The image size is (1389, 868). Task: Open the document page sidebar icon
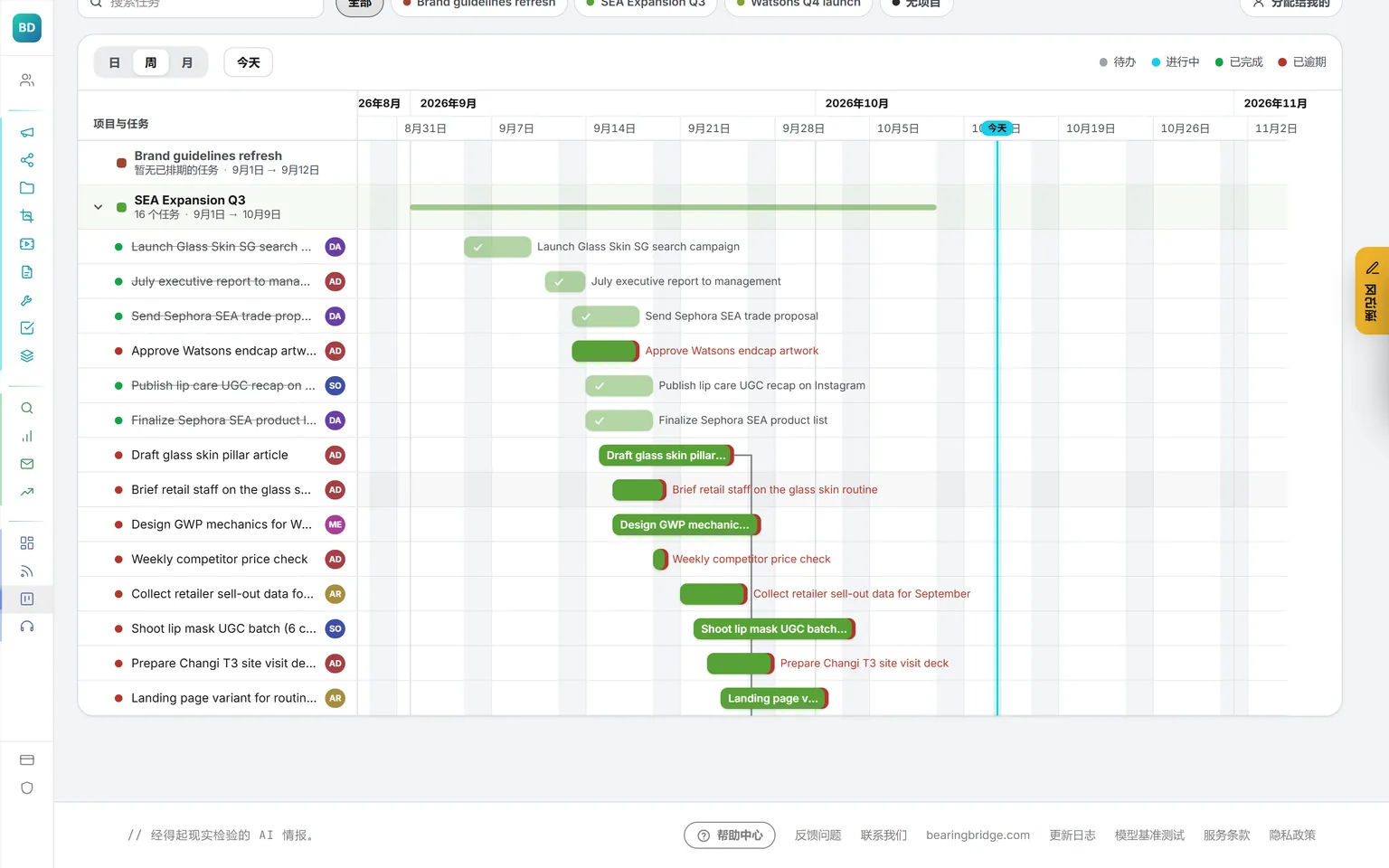pyautogui.click(x=27, y=272)
